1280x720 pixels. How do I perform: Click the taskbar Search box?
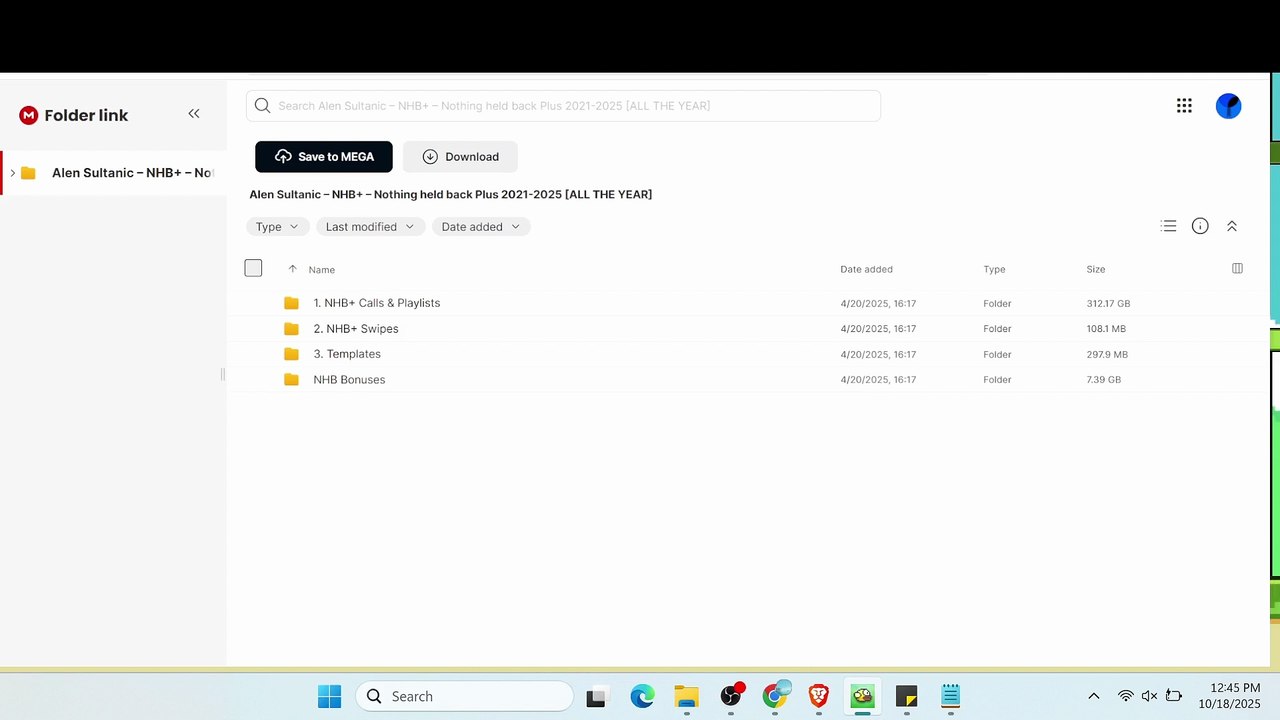click(465, 696)
